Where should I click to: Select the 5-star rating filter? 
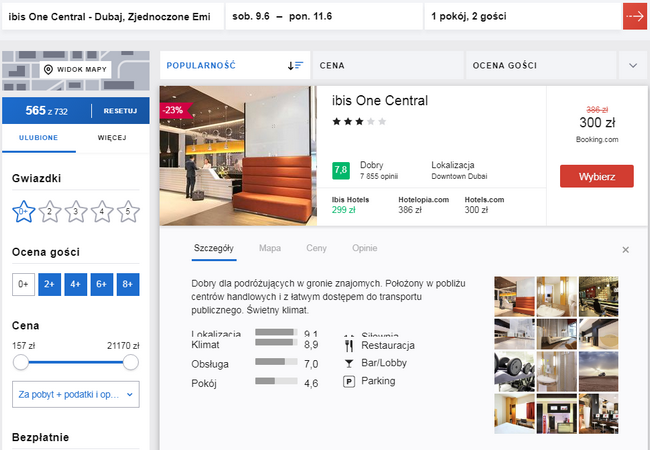tap(128, 211)
